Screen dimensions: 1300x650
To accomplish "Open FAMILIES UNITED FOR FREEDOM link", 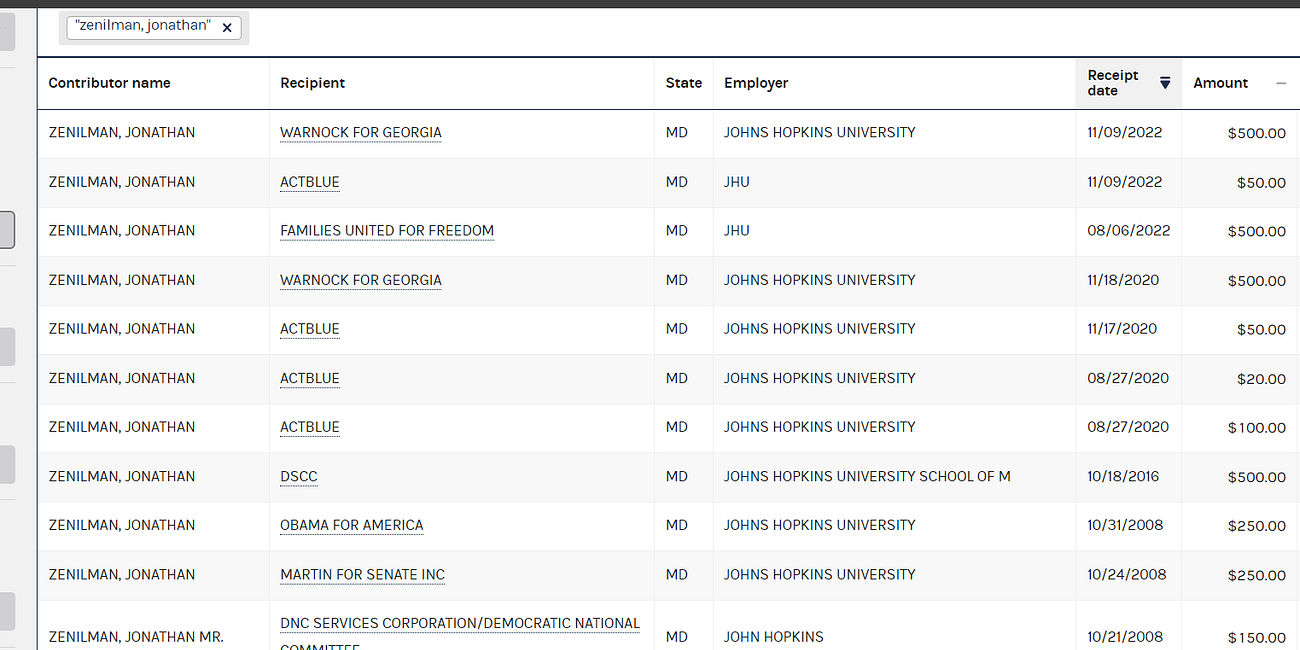I will point(387,231).
